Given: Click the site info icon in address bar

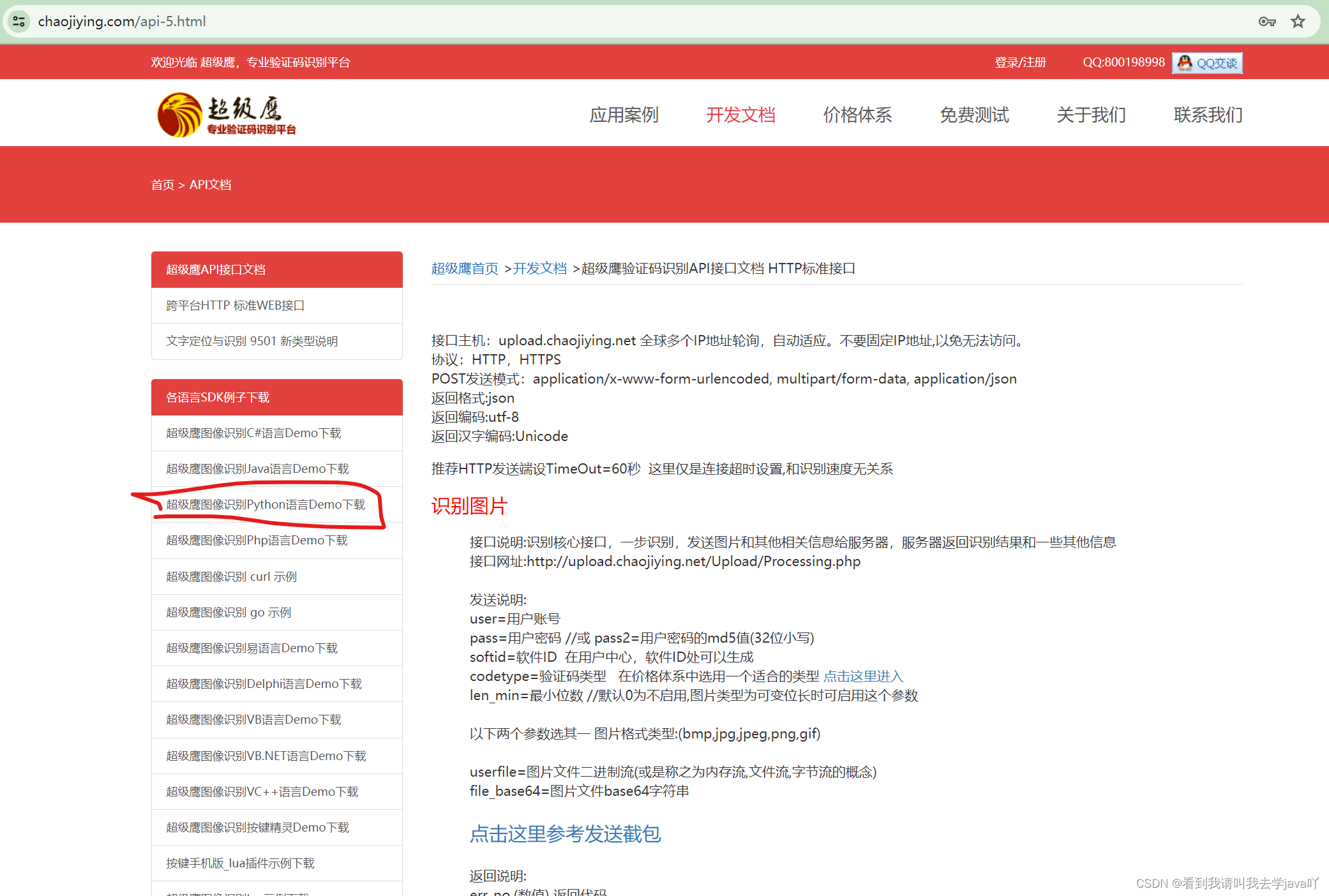Looking at the screenshot, I should click(19, 21).
